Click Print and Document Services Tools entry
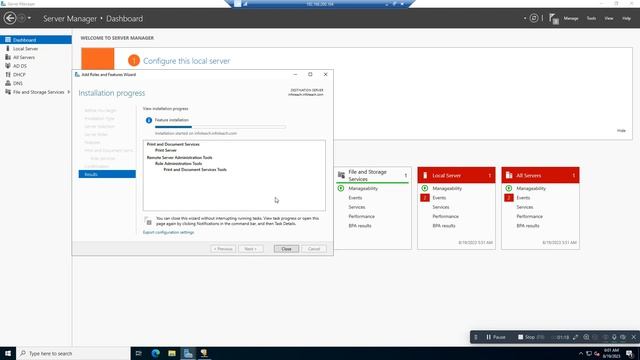The height and width of the screenshot is (360, 640). 195,169
